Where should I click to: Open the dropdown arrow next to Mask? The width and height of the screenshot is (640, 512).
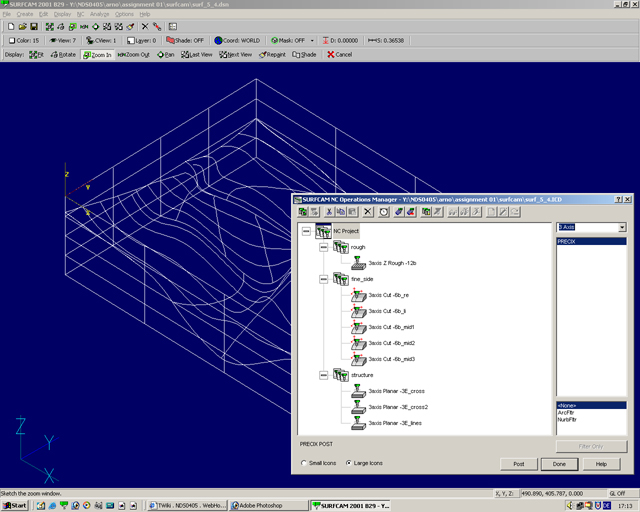tap(312, 41)
